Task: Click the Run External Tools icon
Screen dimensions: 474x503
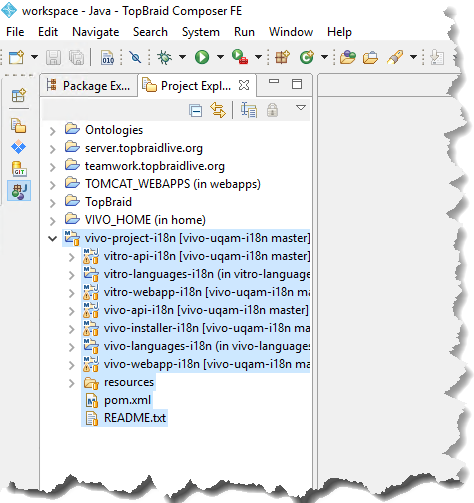Action: tap(240, 57)
